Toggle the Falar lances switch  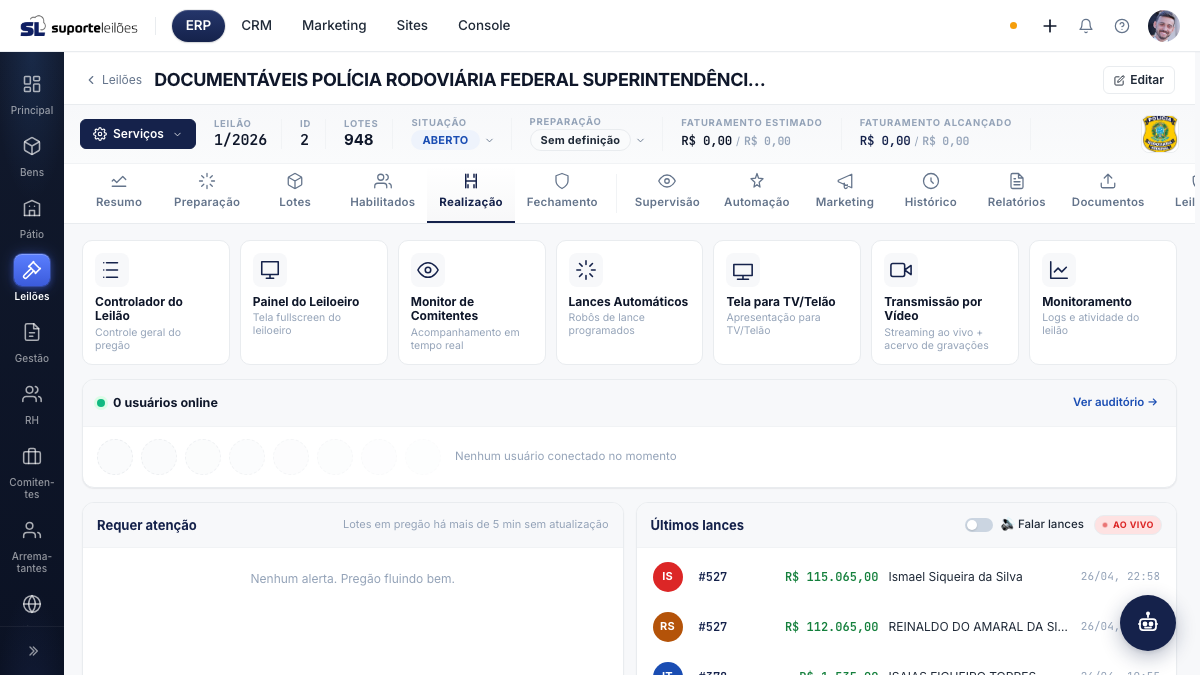[x=979, y=525]
